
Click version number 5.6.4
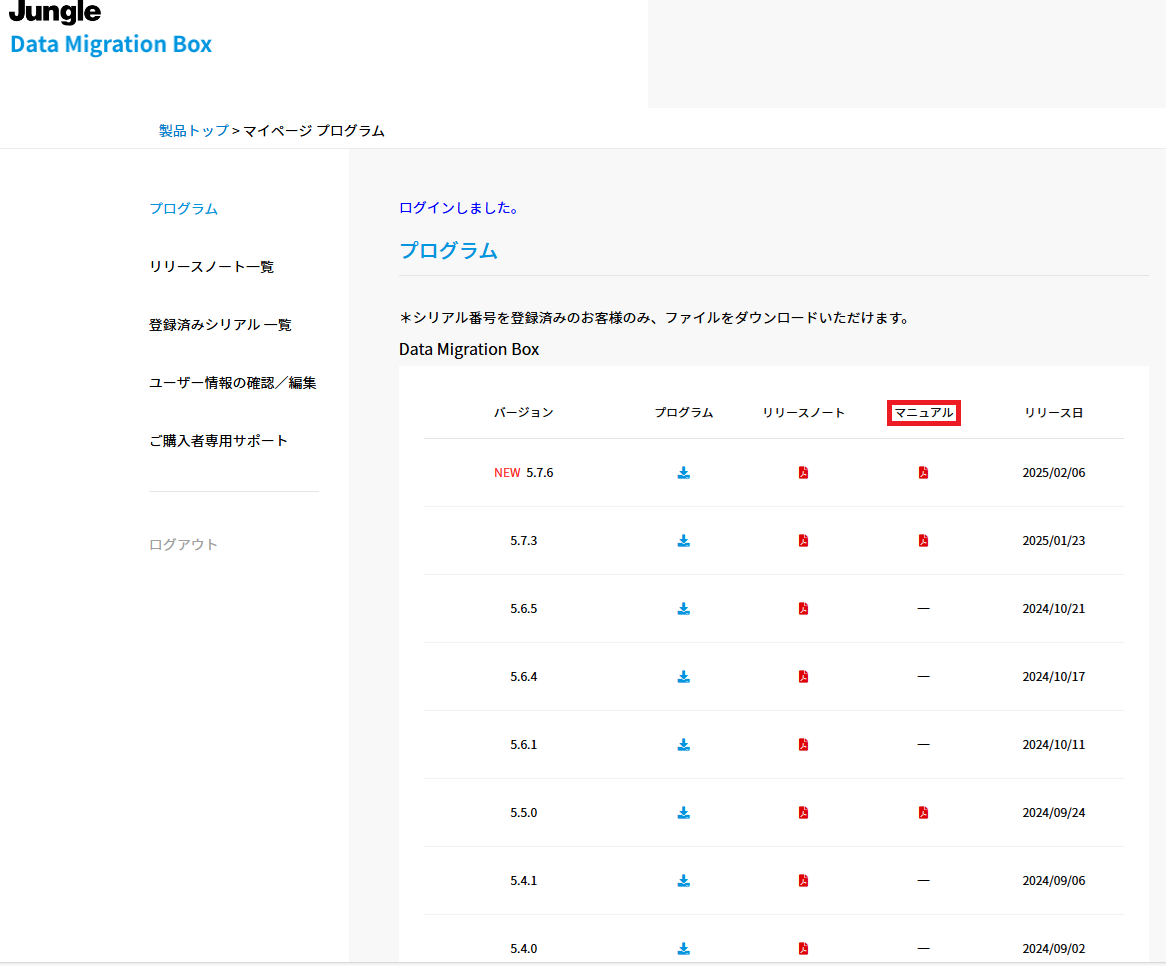pos(524,677)
